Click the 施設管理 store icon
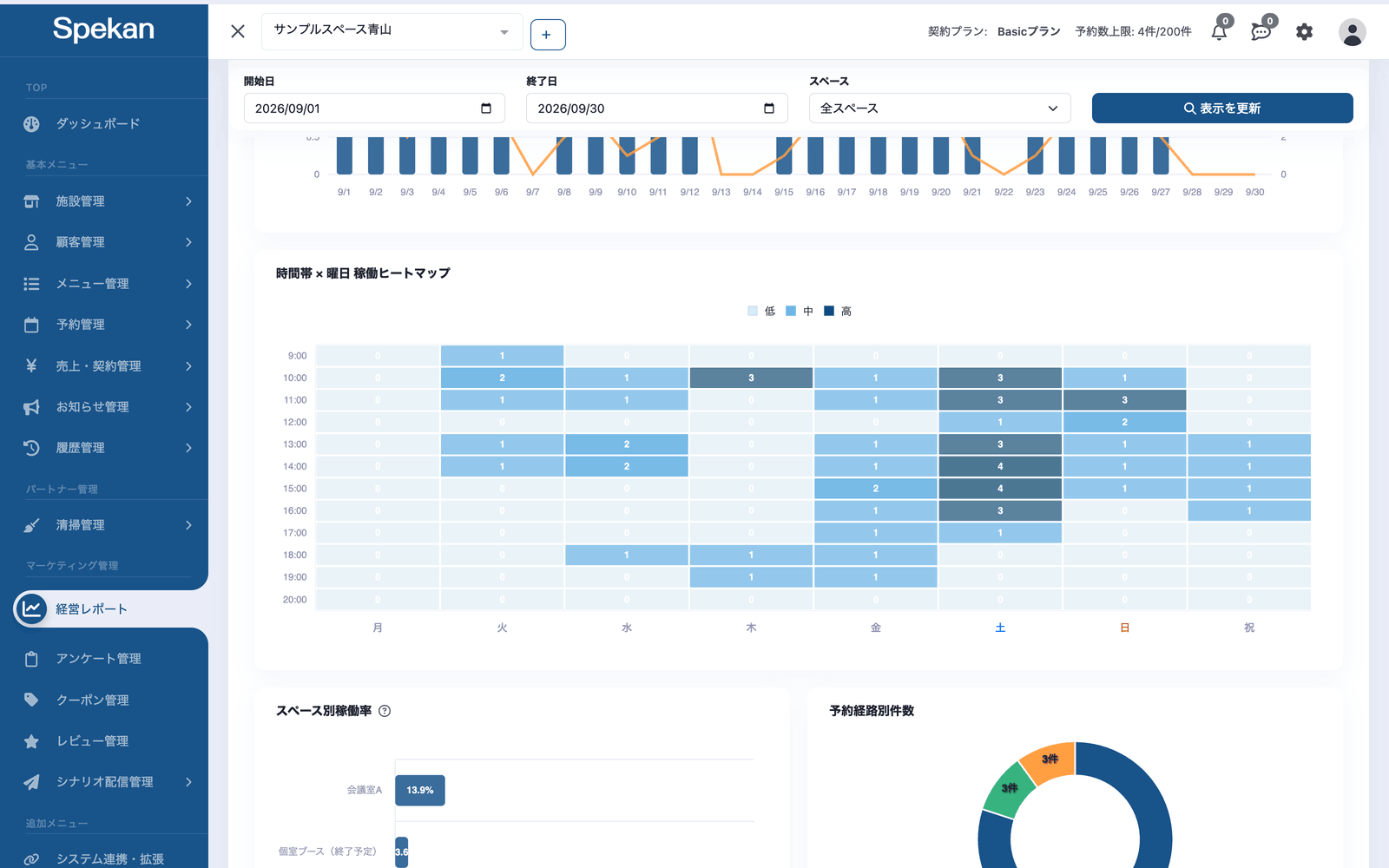The height and width of the screenshot is (868, 1389). [x=31, y=201]
